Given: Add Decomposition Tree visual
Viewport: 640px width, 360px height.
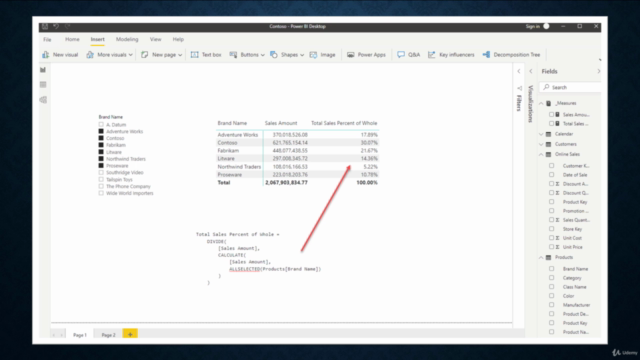Looking at the screenshot, I should pos(511,55).
